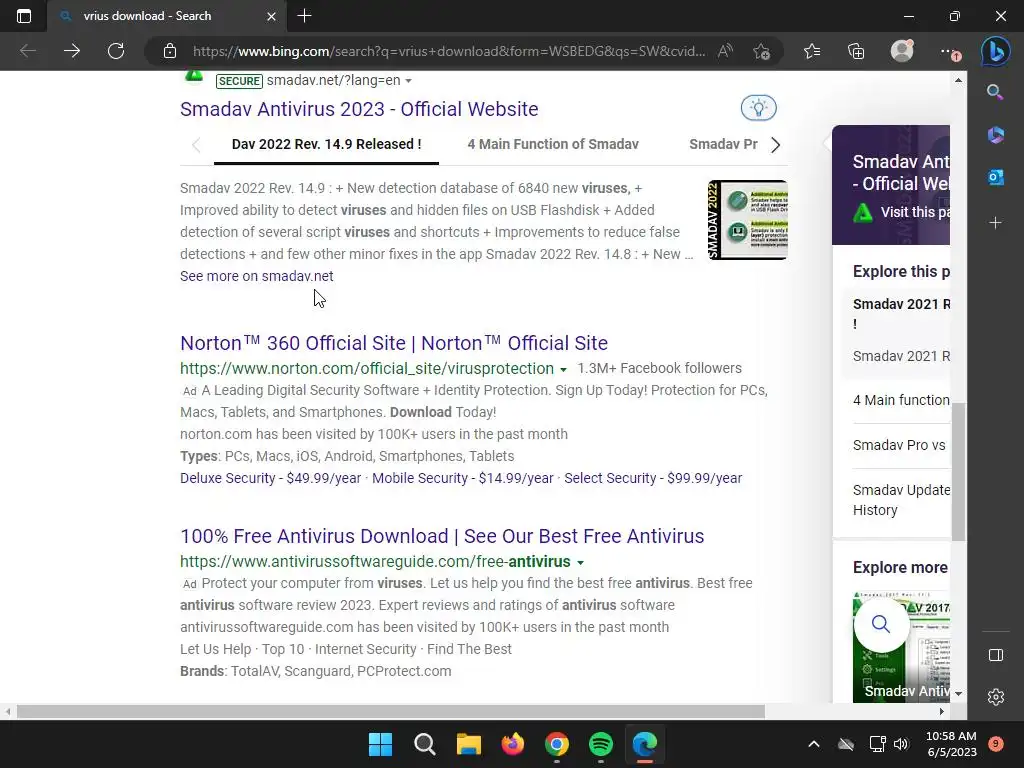Open Microsoft 365 in sidebar
This screenshot has width=1024, height=768.
tap(995, 135)
